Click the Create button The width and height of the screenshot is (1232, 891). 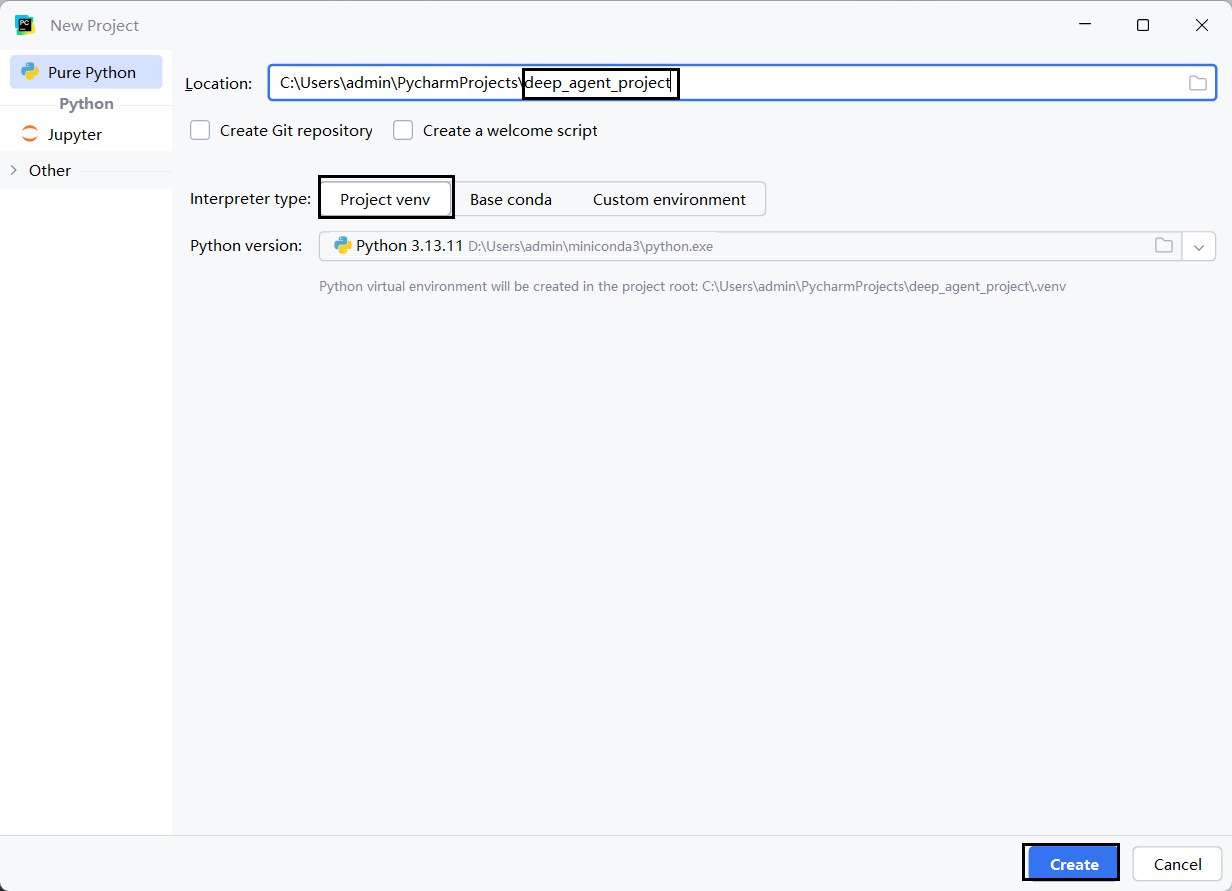1074,864
